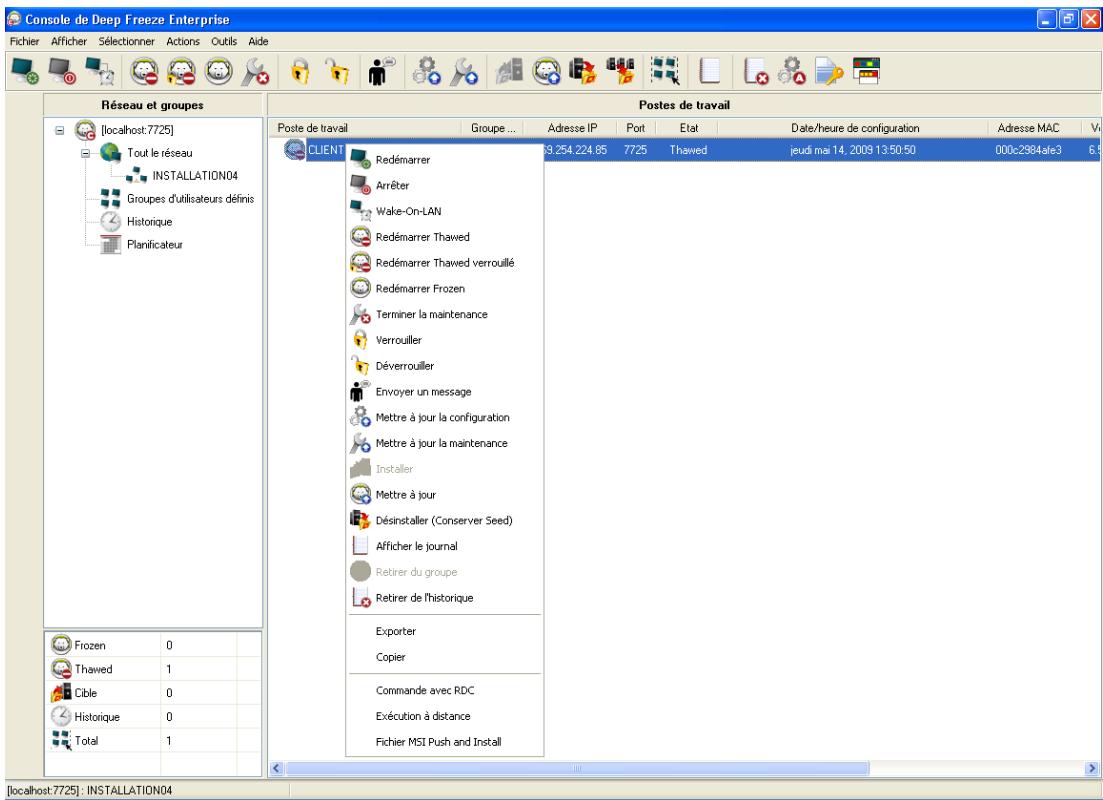The width and height of the screenshot is (1103, 800).
Task: Choose Redémarrer Frozen in context menu
Action: (445, 288)
